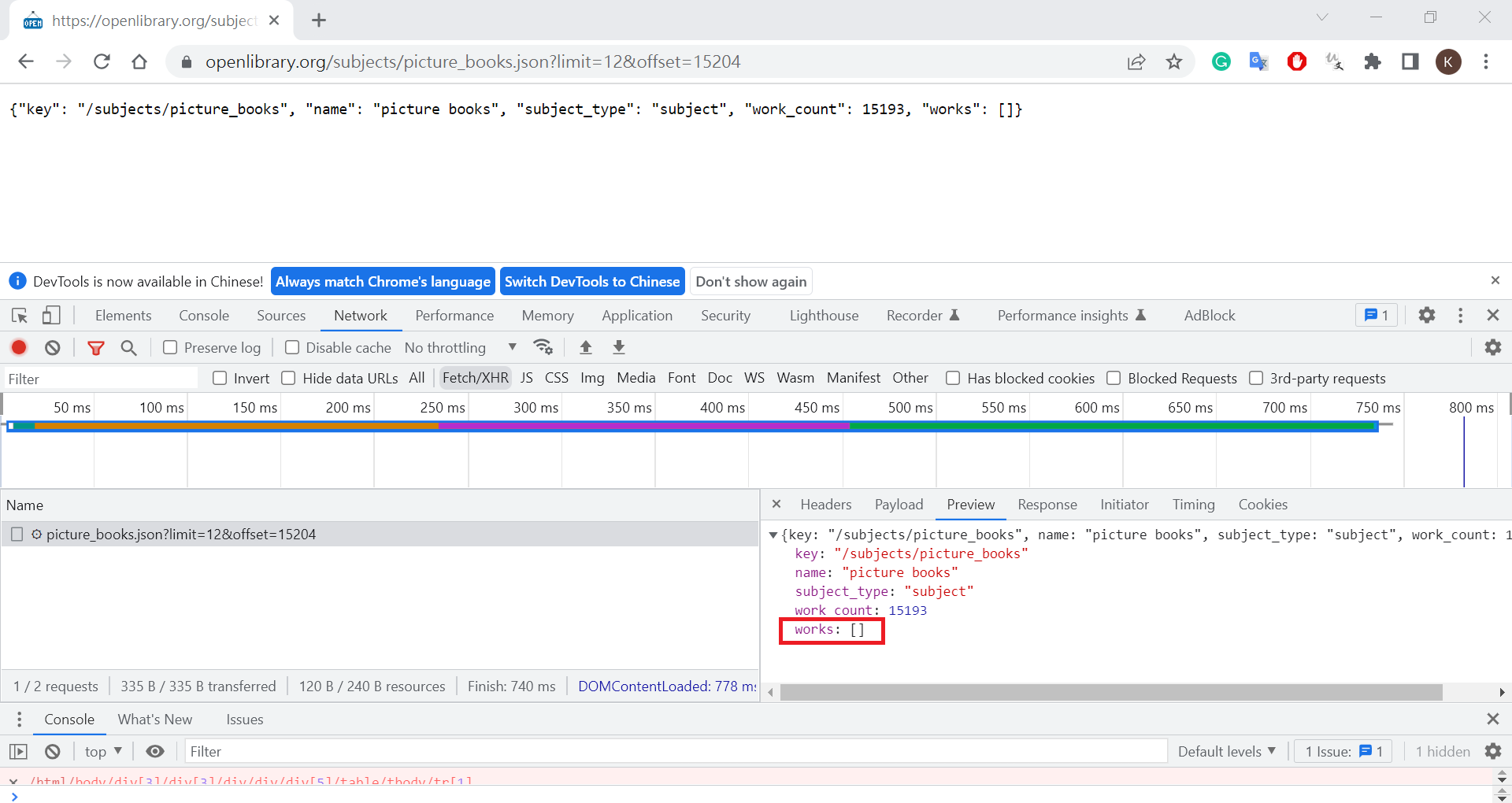Screen dimensions: 1512x803
Task: Click the Don't show again button
Action: coord(750,282)
